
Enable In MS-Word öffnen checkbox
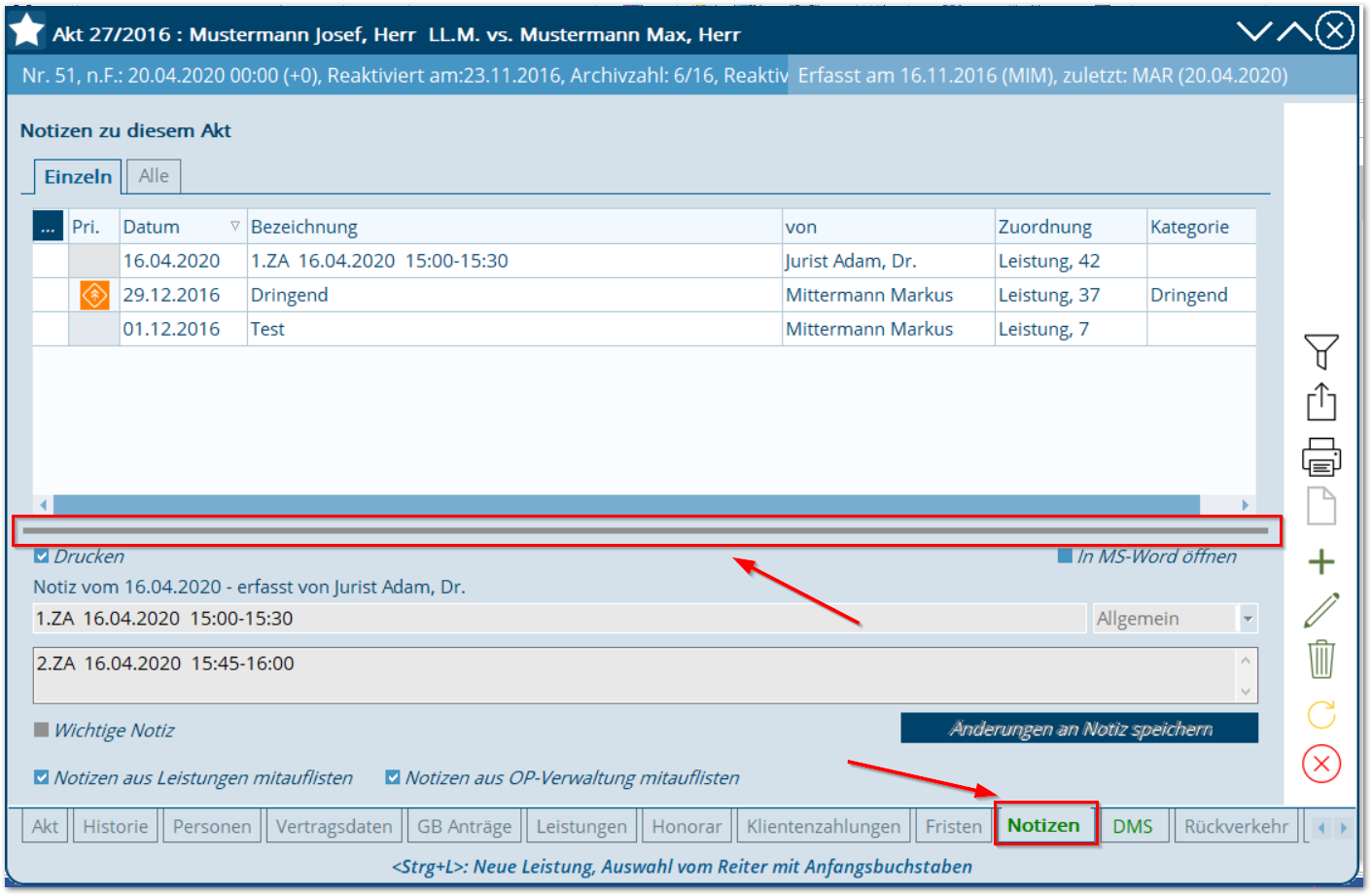(1065, 556)
